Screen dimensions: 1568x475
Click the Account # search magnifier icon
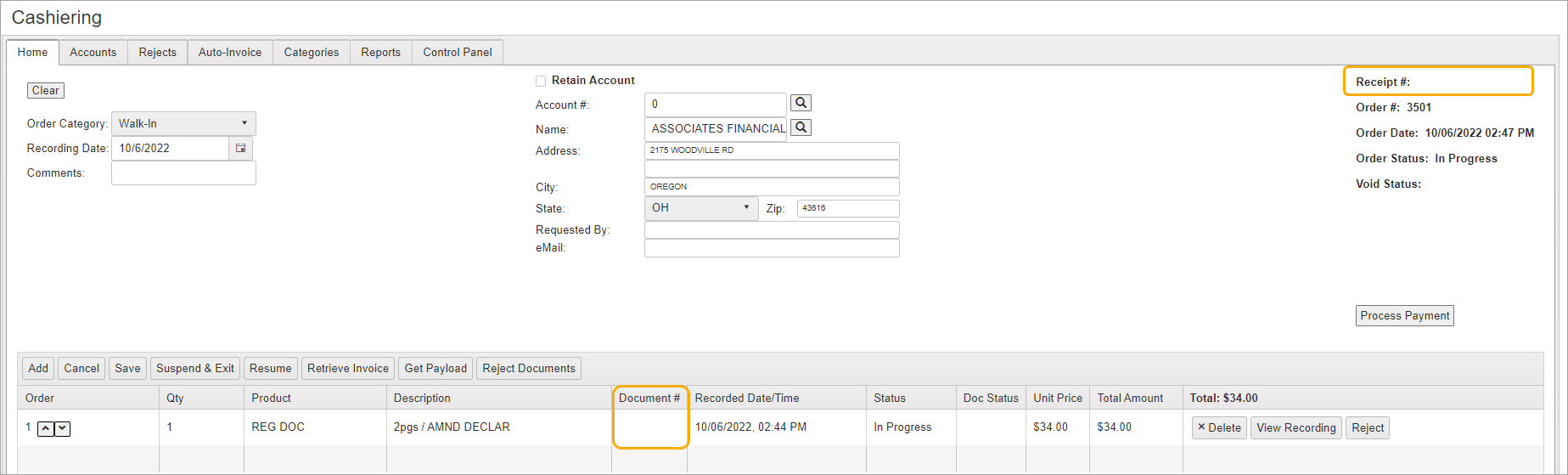(x=801, y=103)
